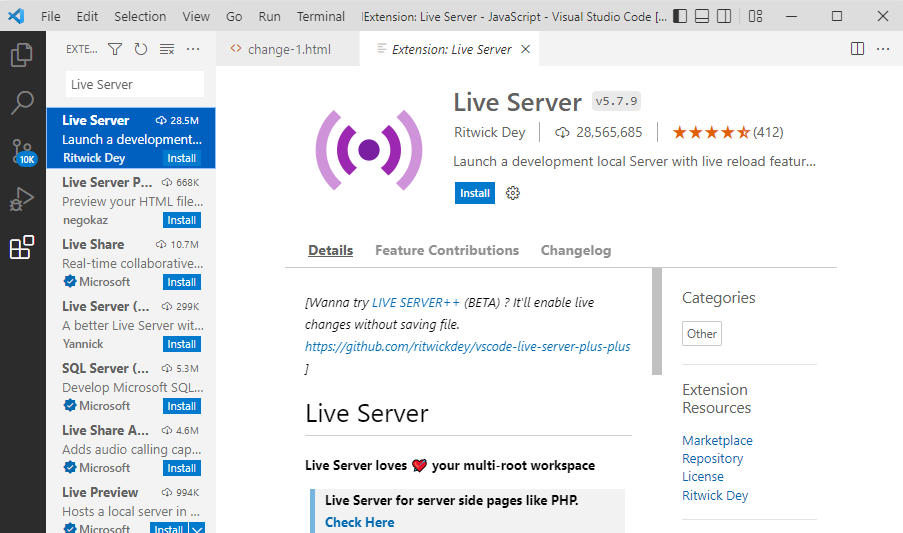Viewport: 903px width, 533px height.
Task: Open the Terminal menu
Action: tap(321, 16)
